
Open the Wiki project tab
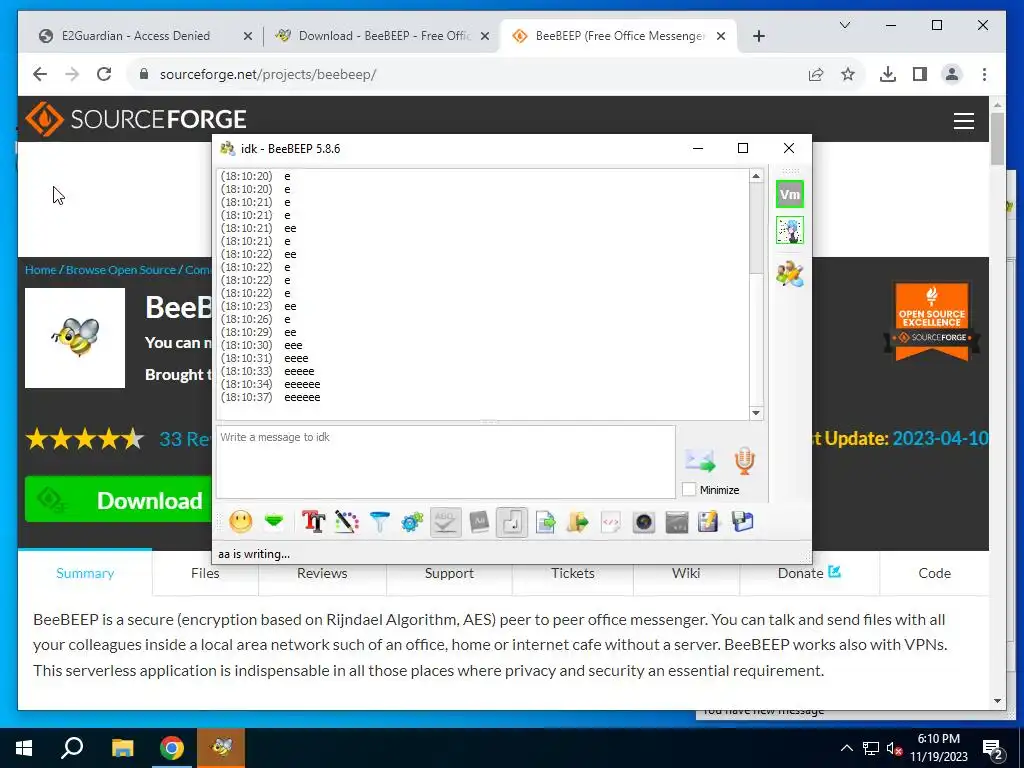pyautogui.click(x=686, y=573)
